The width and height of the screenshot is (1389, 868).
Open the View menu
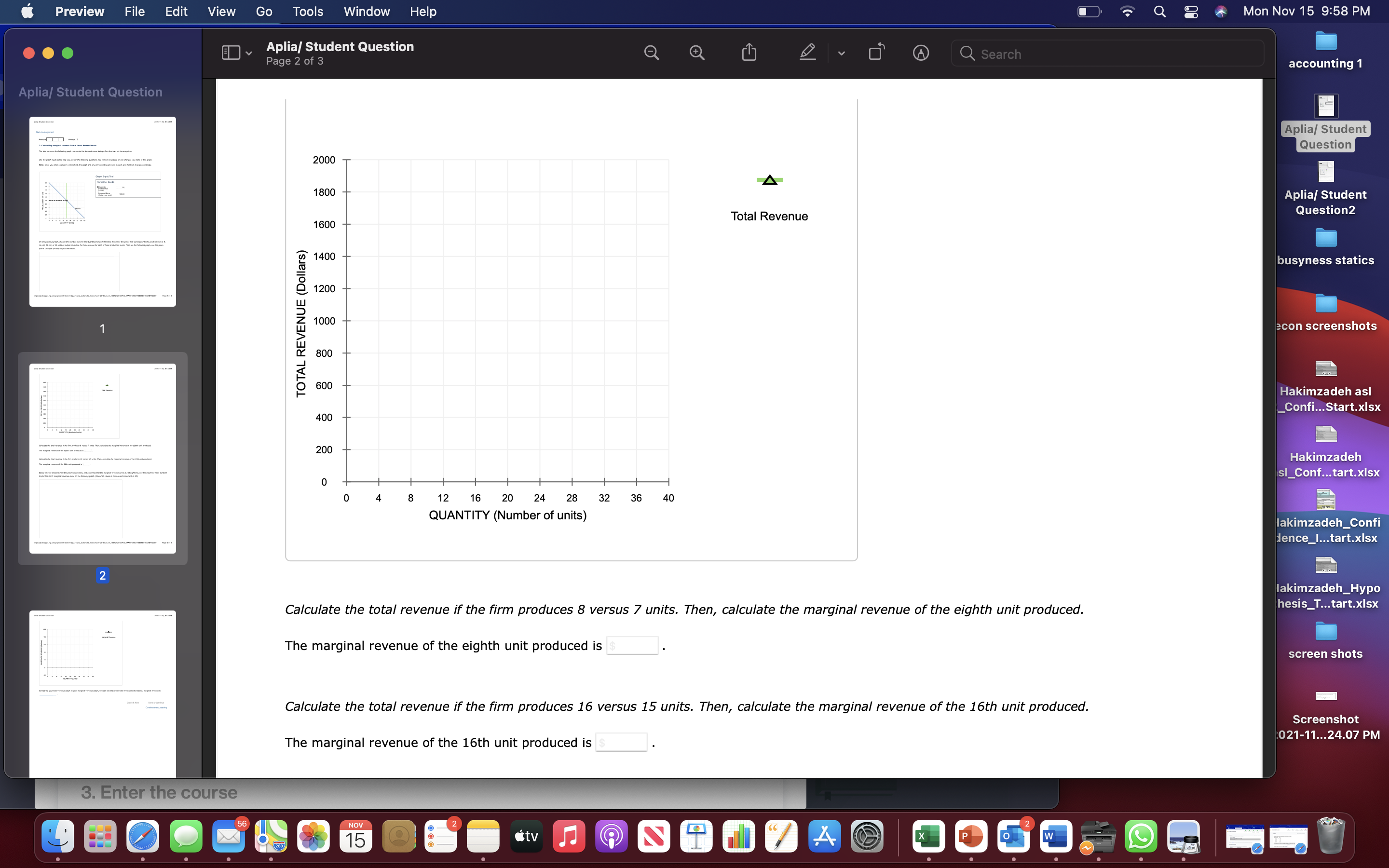point(220,11)
